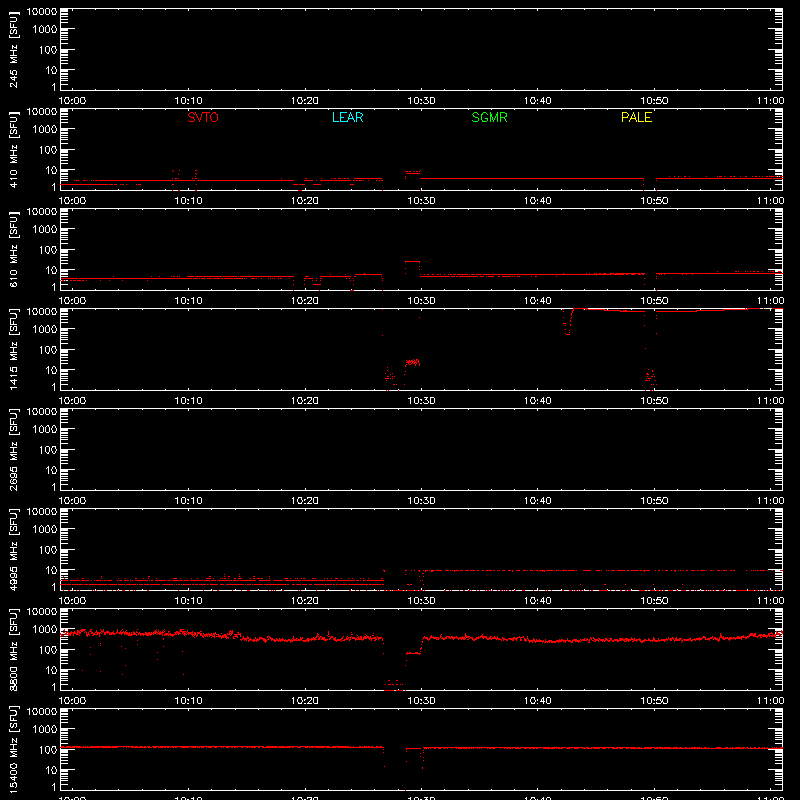Click the 1000 tick on 2695 MHz axis
This screenshot has height=800, width=800.
[x=45, y=430]
